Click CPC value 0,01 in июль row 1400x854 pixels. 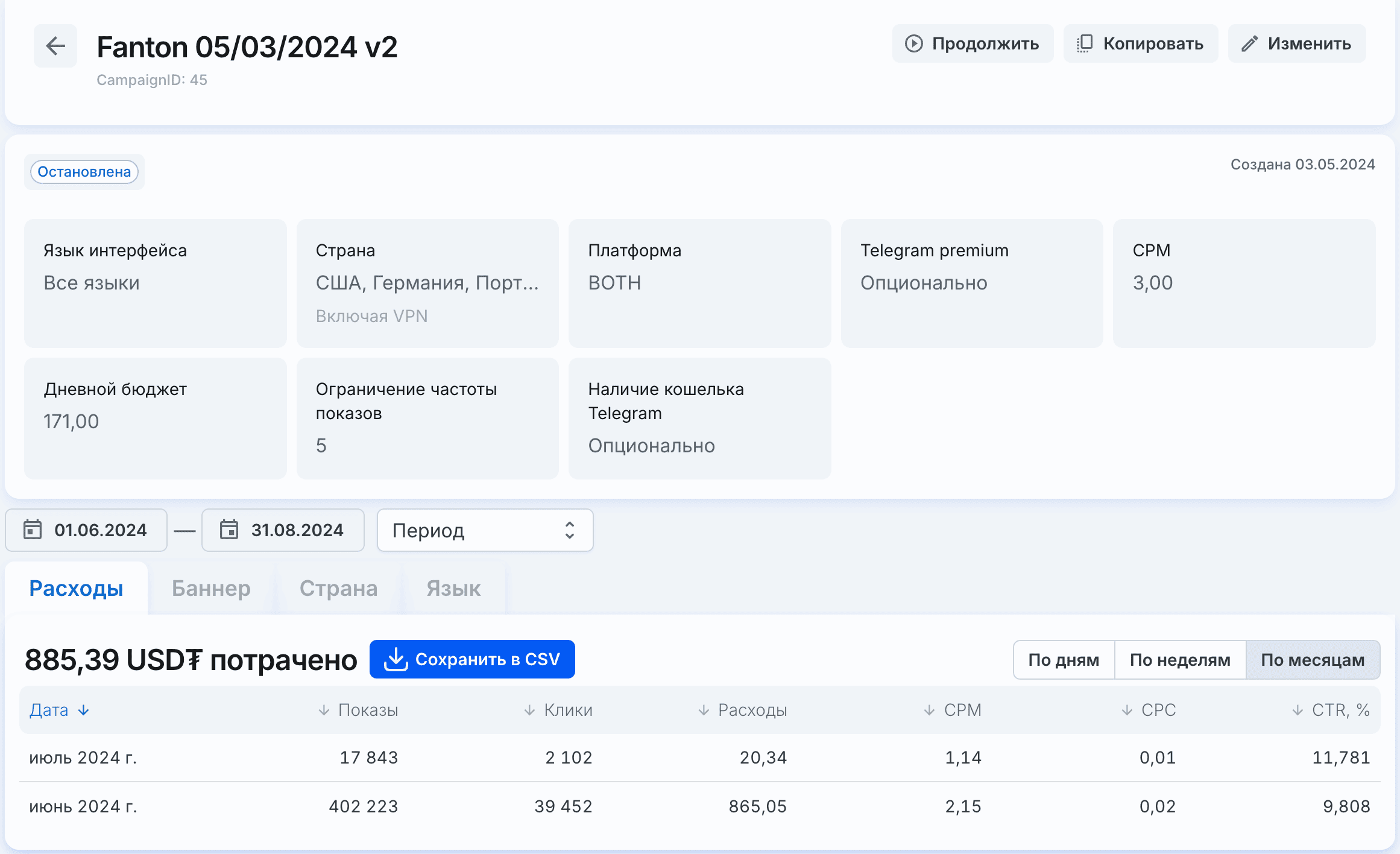tap(1158, 758)
